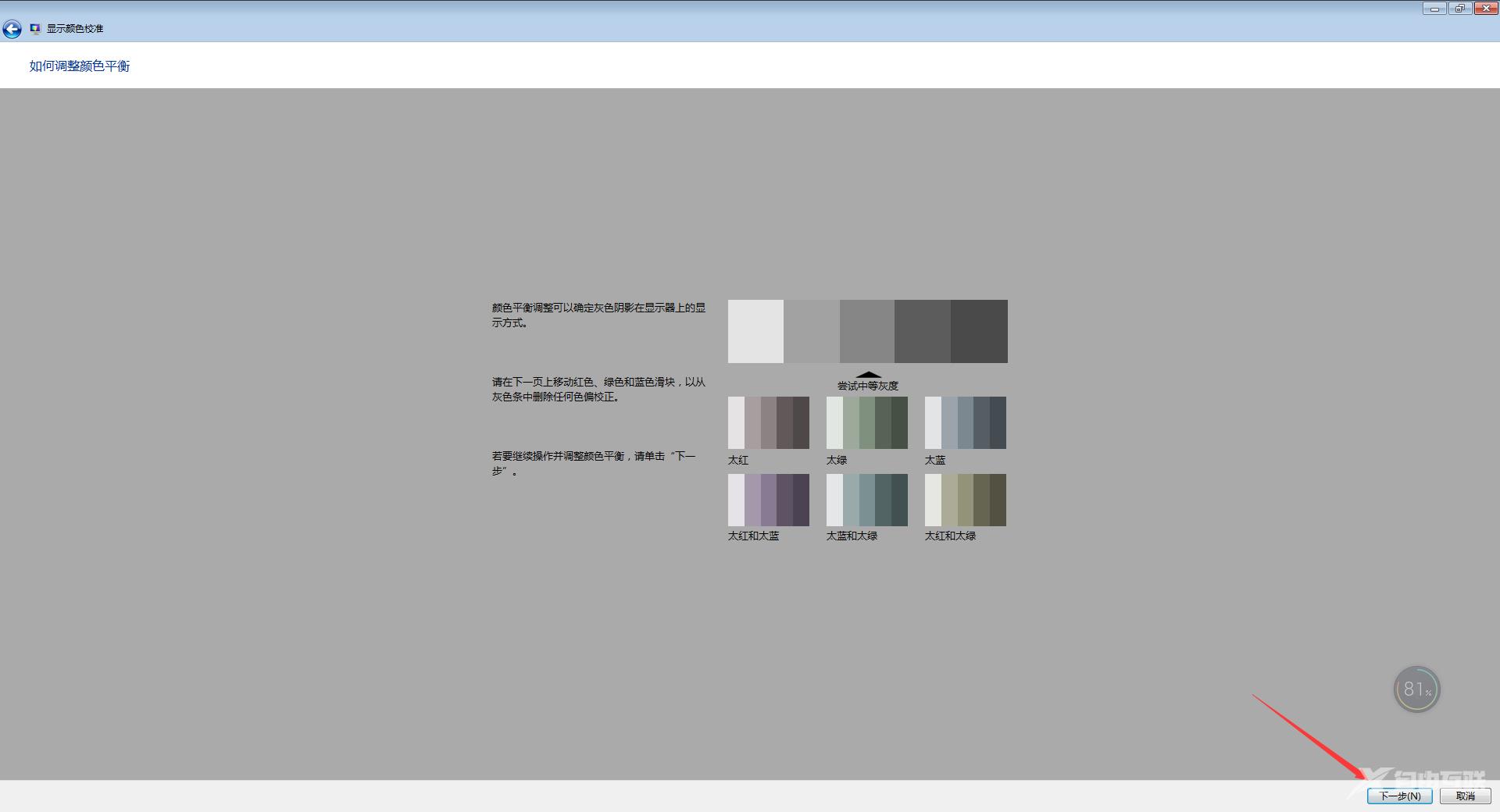Go back with the blue arrow button

coord(12,29)
